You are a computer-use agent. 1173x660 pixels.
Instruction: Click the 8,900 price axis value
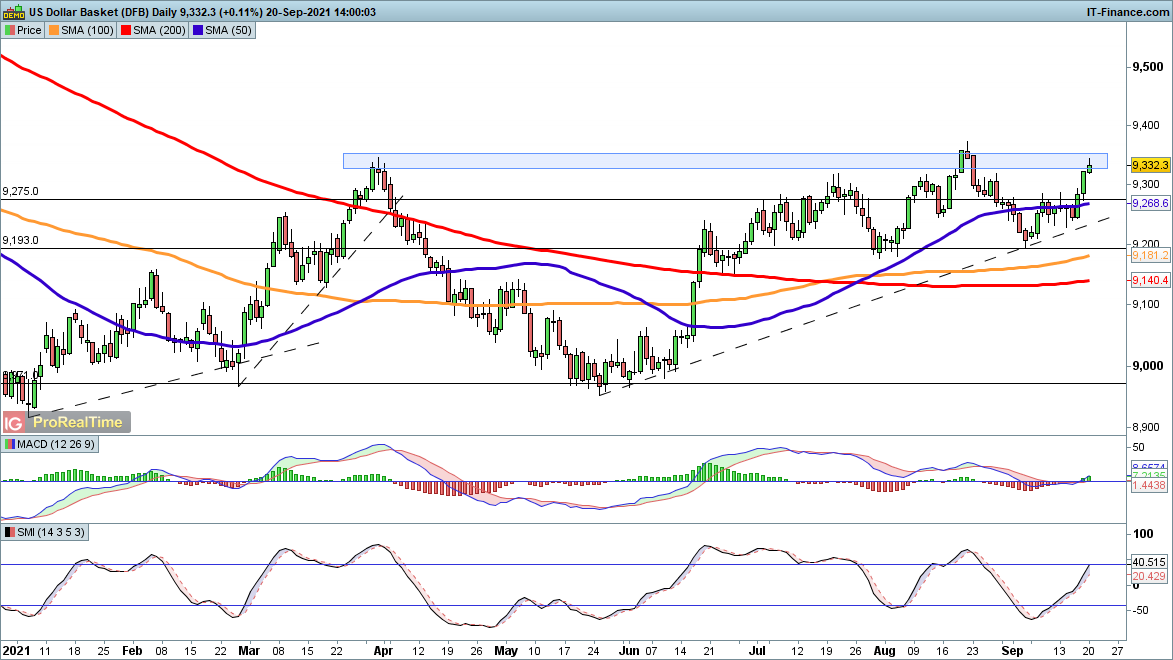[1148, 427]
